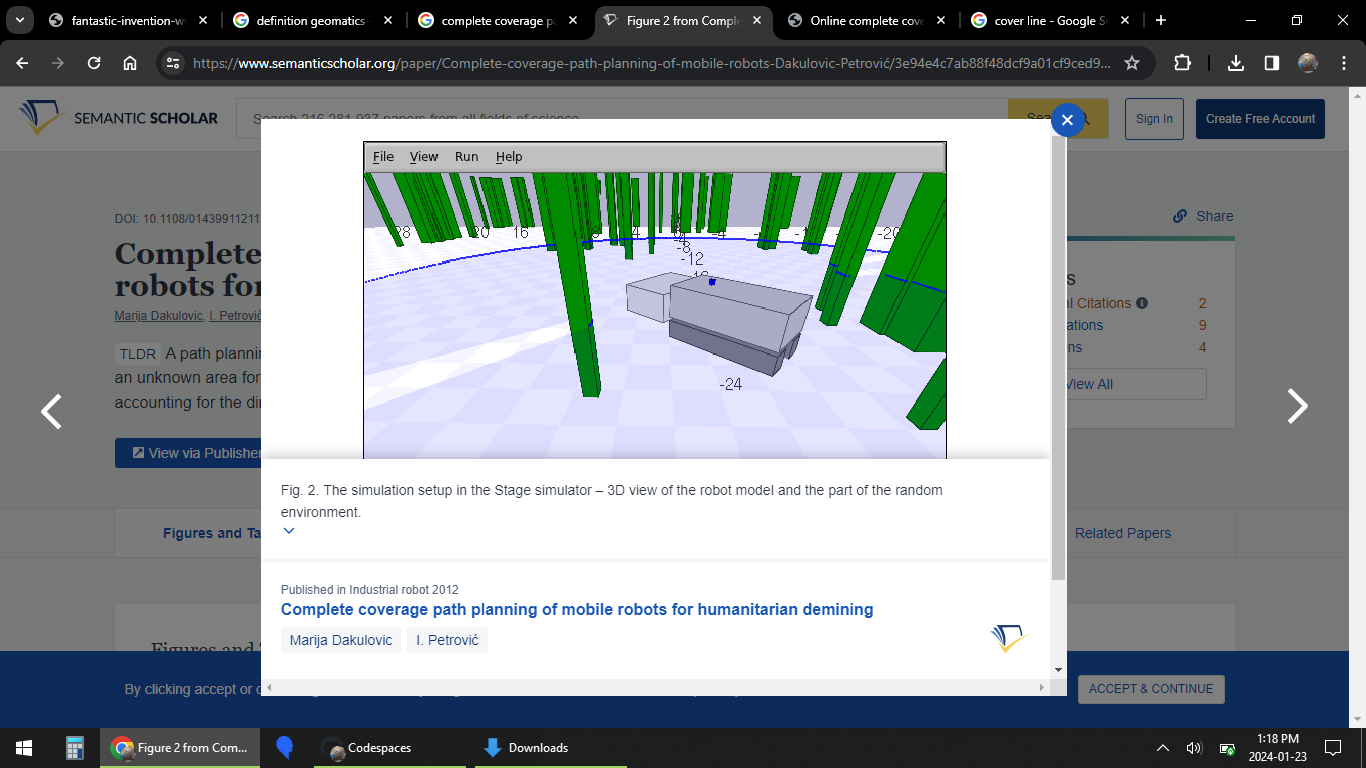Open browser downloads icon
This screenshot has width=1366, height=768.
pos(1236,63)
